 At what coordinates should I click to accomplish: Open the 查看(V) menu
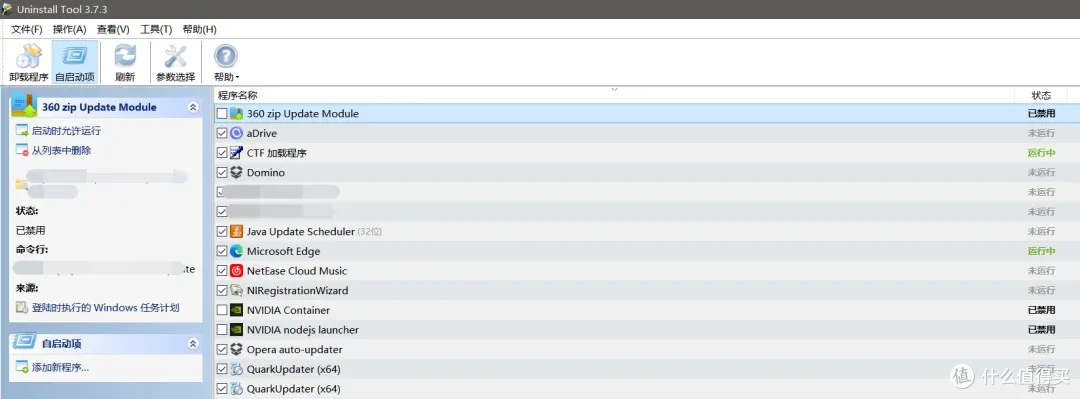(x=113, y=29)
